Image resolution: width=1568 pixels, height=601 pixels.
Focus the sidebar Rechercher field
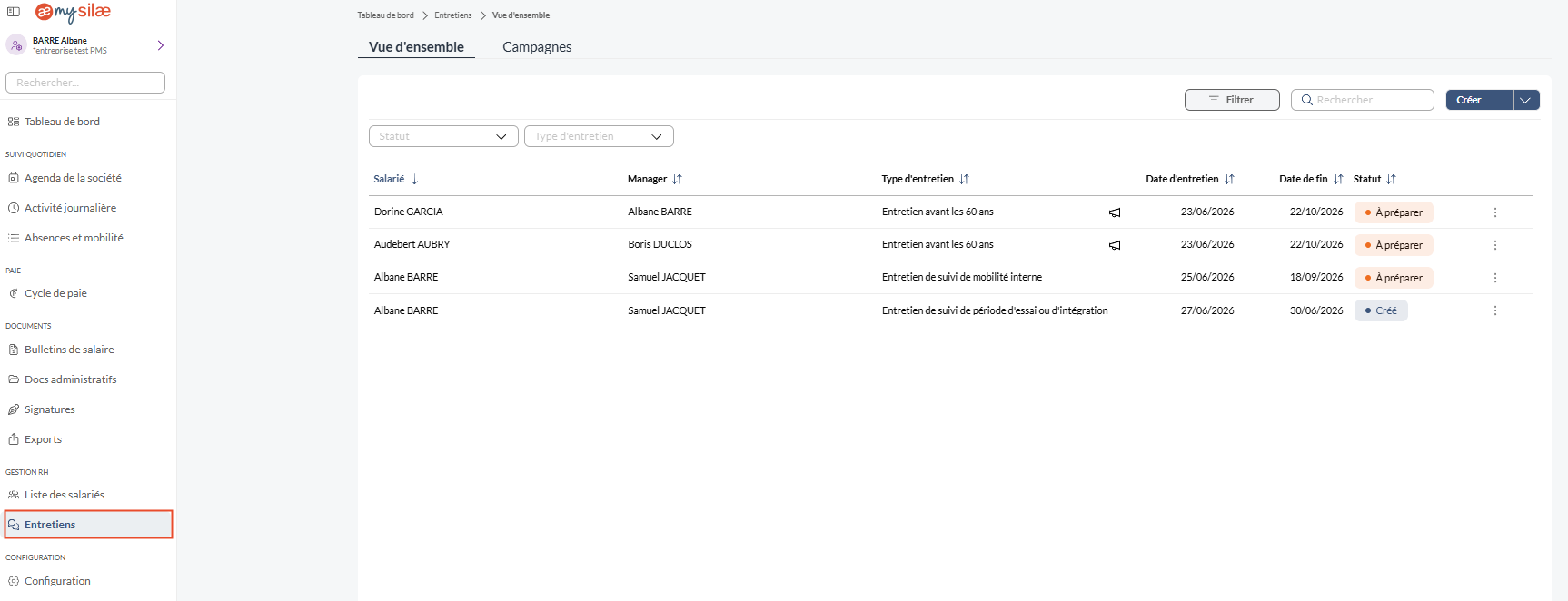tap(85, 83)
